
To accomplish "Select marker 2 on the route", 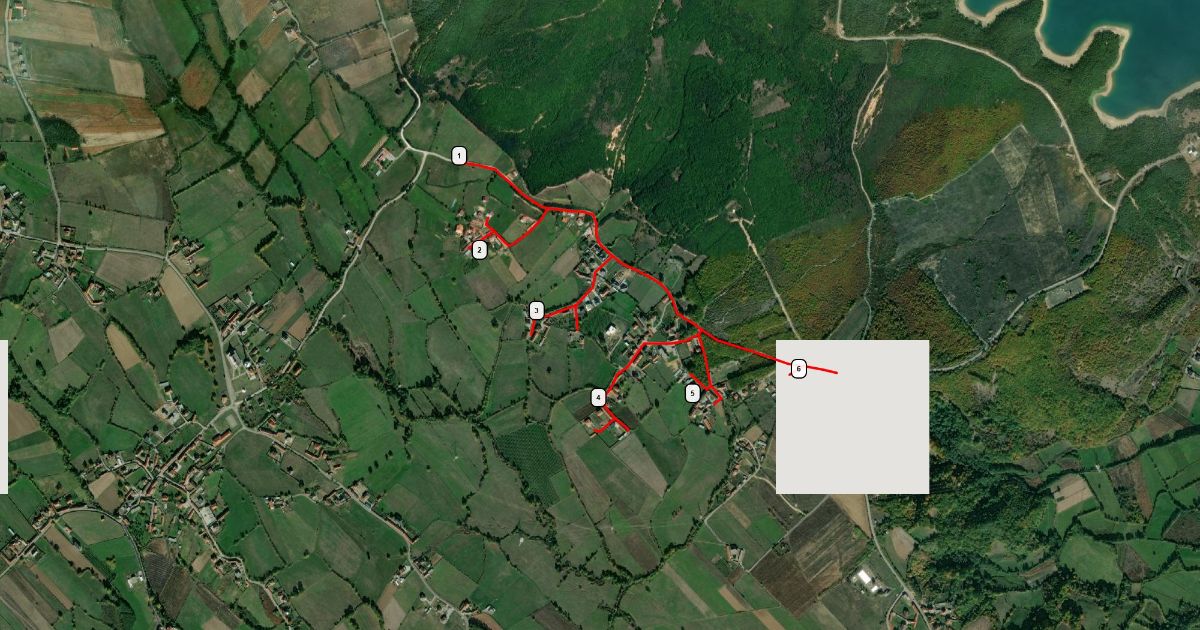I will pyautogui.click(x=480, y=249).
